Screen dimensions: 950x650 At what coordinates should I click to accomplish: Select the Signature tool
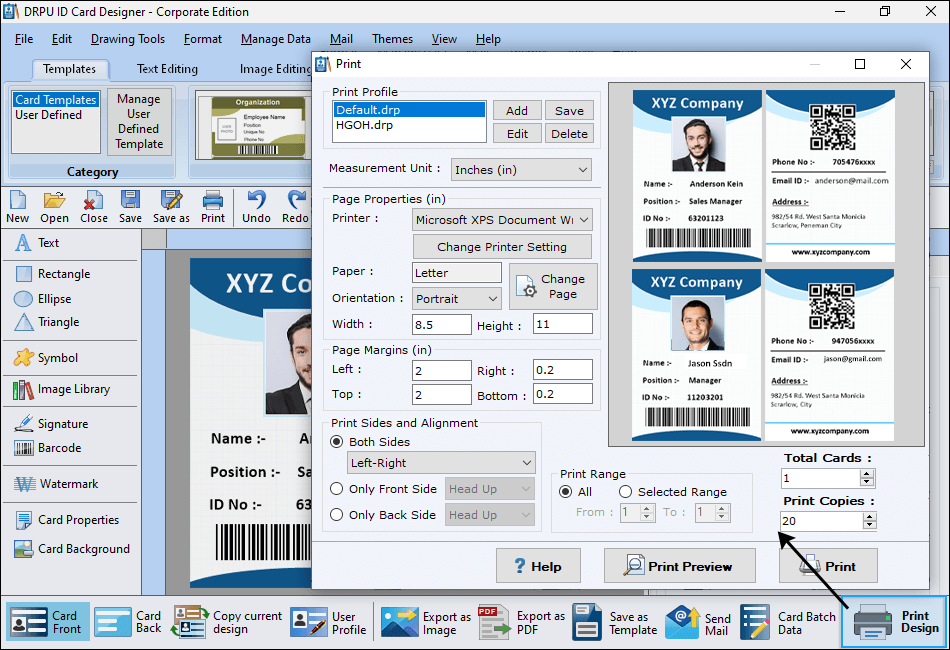(51, 423)
